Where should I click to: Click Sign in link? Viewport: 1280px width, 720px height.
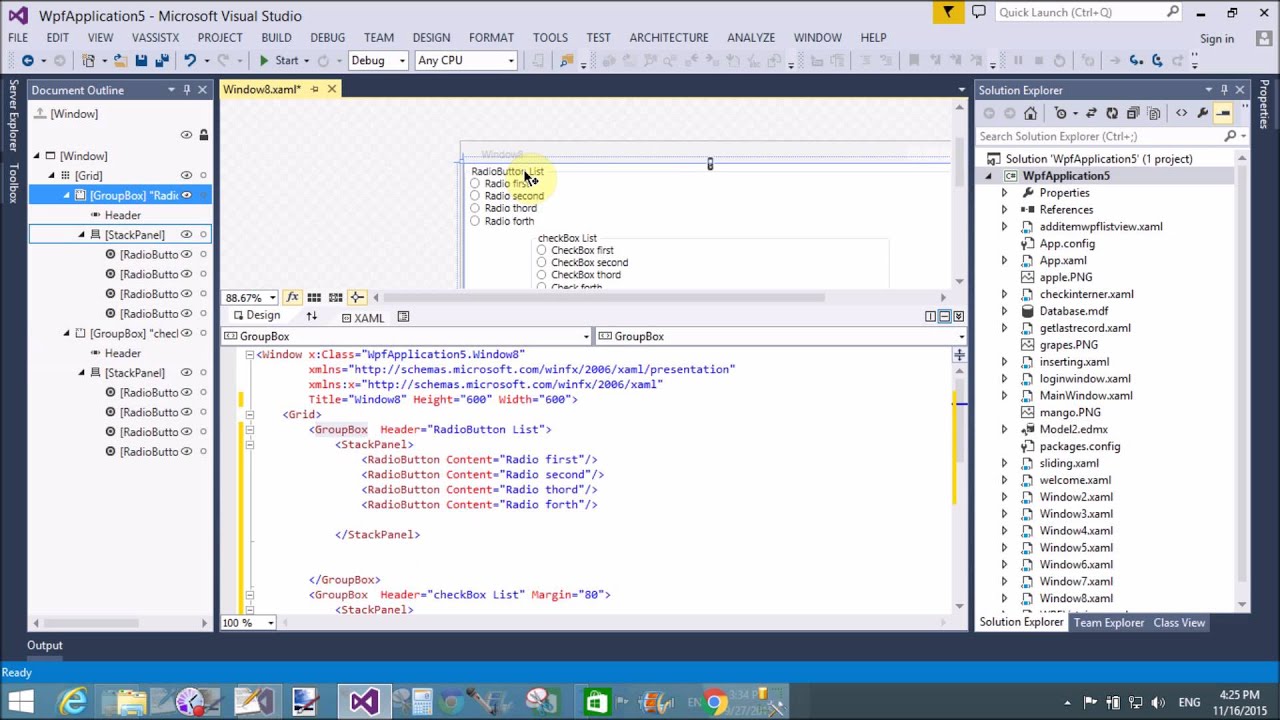point(1216,39)
